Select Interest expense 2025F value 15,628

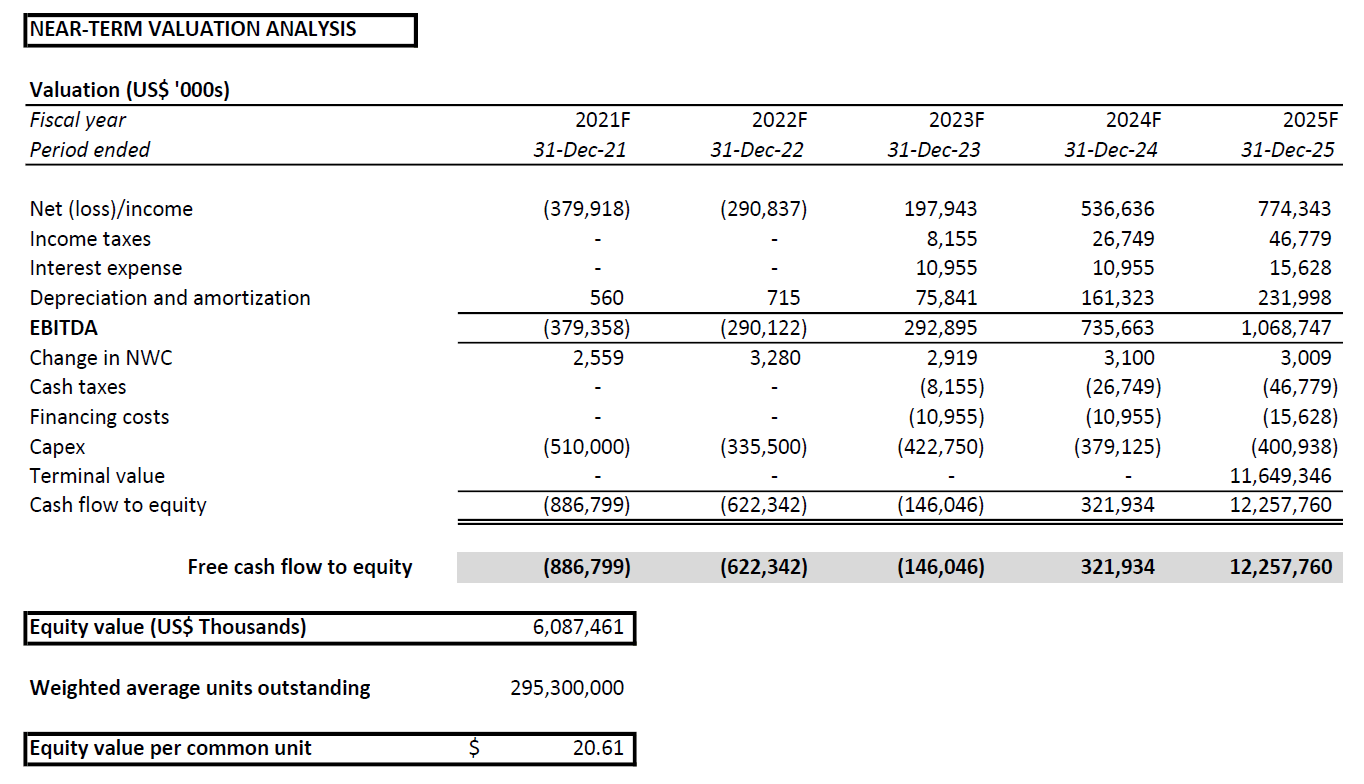1300,268
